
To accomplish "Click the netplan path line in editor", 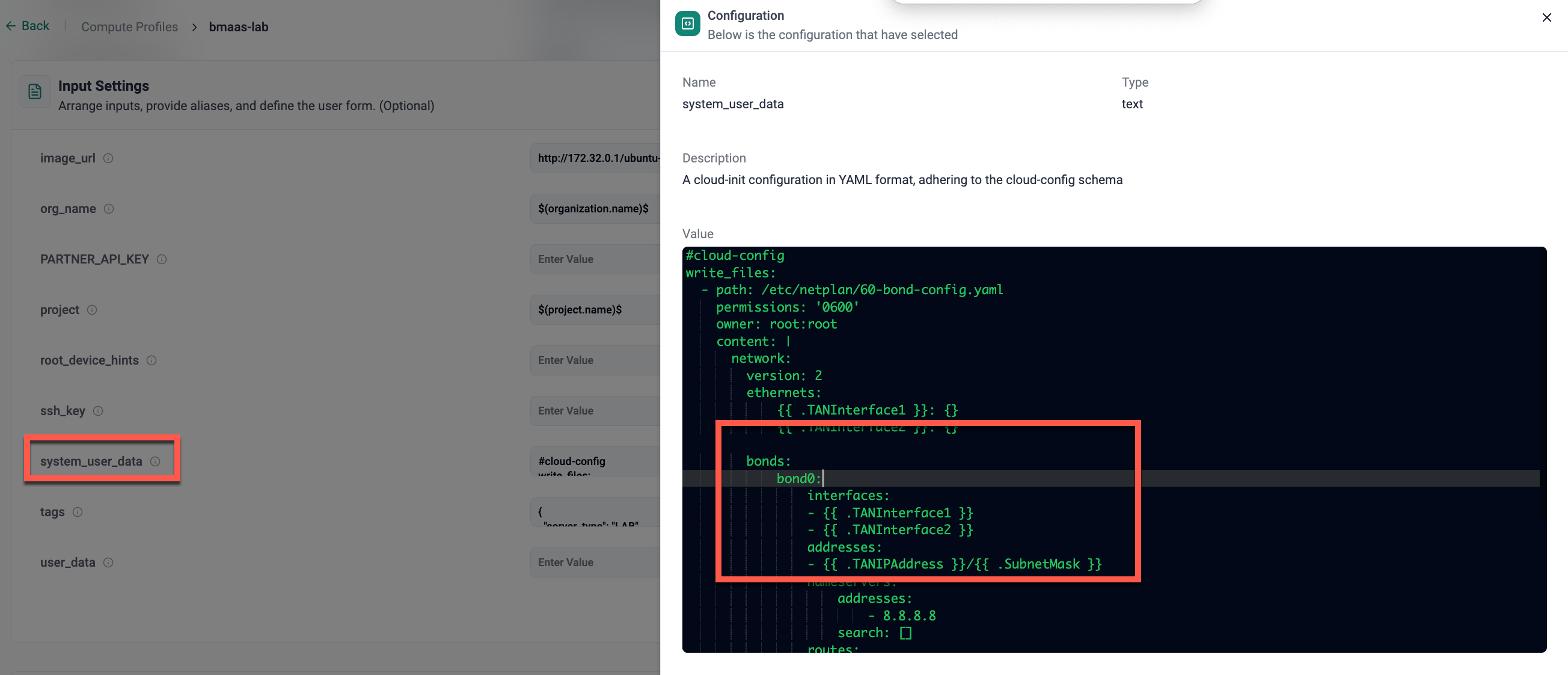I will (852, 290).
